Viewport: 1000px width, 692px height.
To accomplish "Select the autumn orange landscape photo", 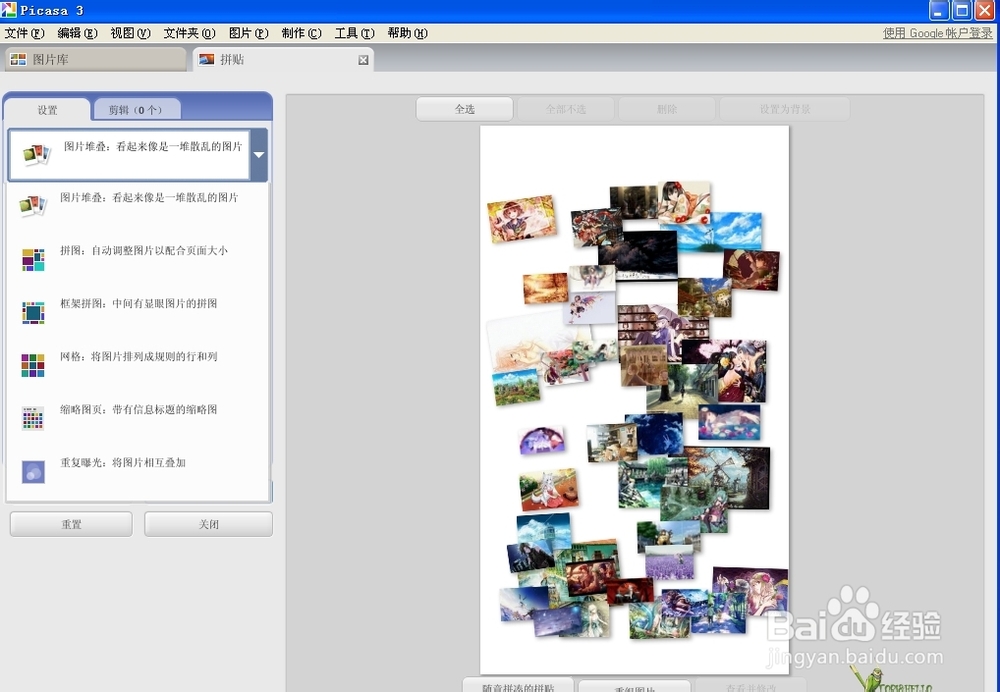I will 545,288.
